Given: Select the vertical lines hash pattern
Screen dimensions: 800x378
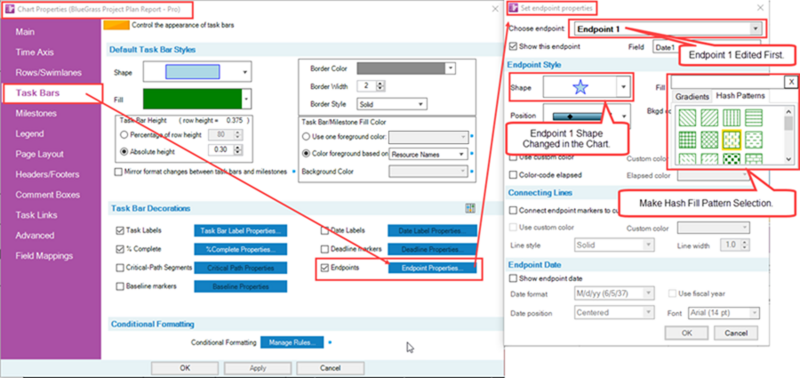Looking at the screenshot, I should point(731,117).
